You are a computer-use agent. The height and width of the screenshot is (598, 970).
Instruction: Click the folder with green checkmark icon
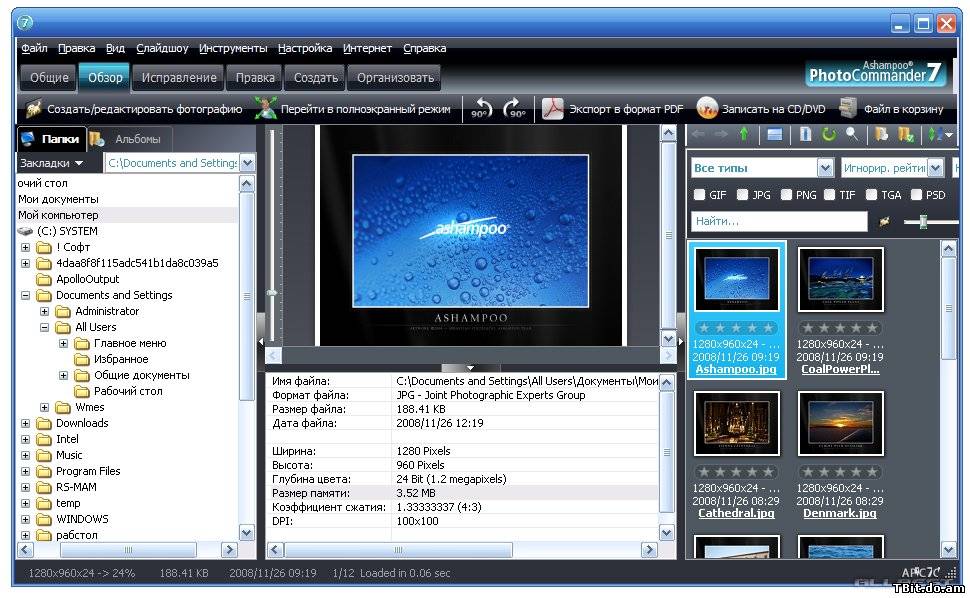906,135
